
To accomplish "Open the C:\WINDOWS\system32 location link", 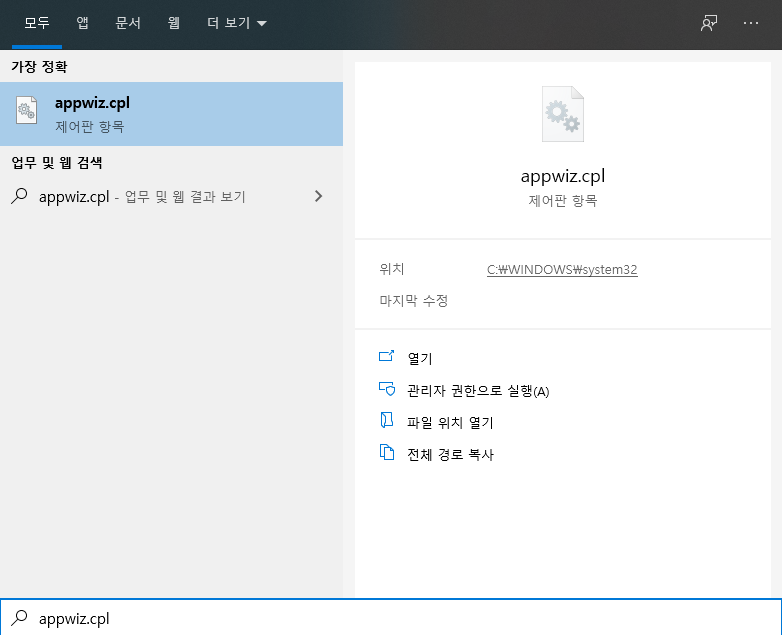I will click(x=562, y=269).
